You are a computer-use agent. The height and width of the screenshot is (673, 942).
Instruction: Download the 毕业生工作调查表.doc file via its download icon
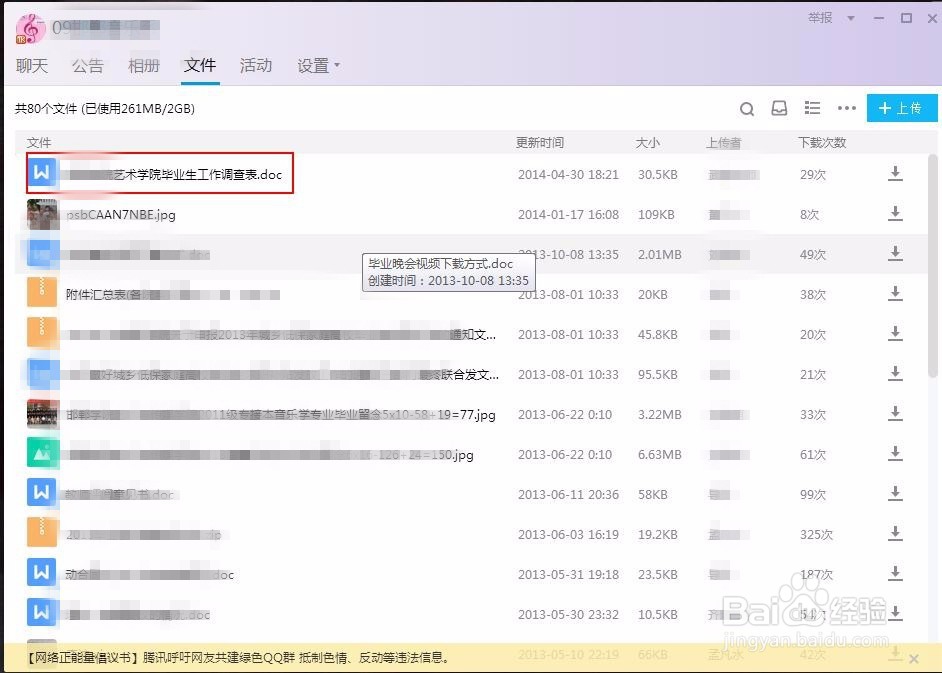[x=895, y=173]
